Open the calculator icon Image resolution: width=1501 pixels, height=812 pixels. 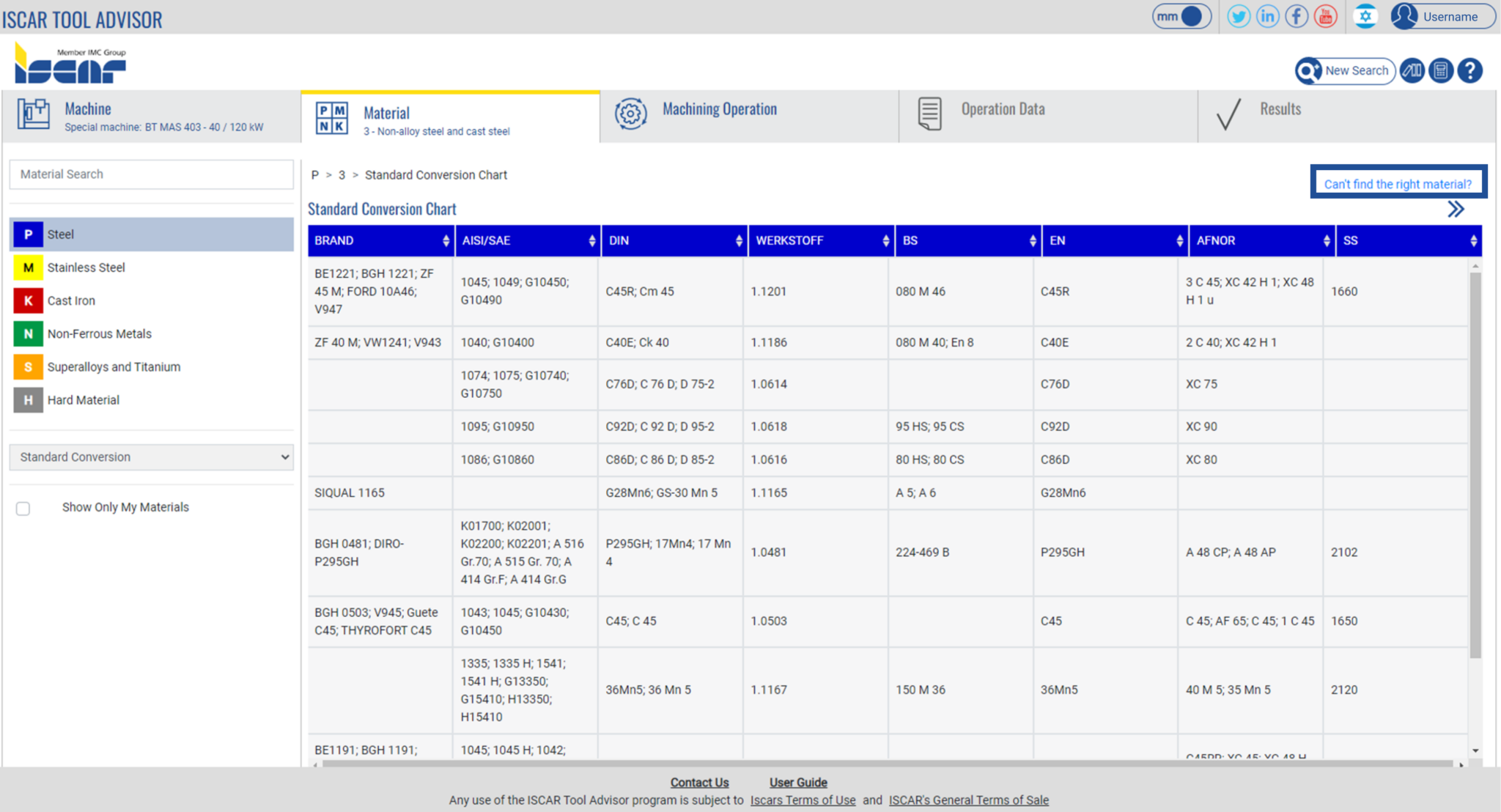point(1441,71)
